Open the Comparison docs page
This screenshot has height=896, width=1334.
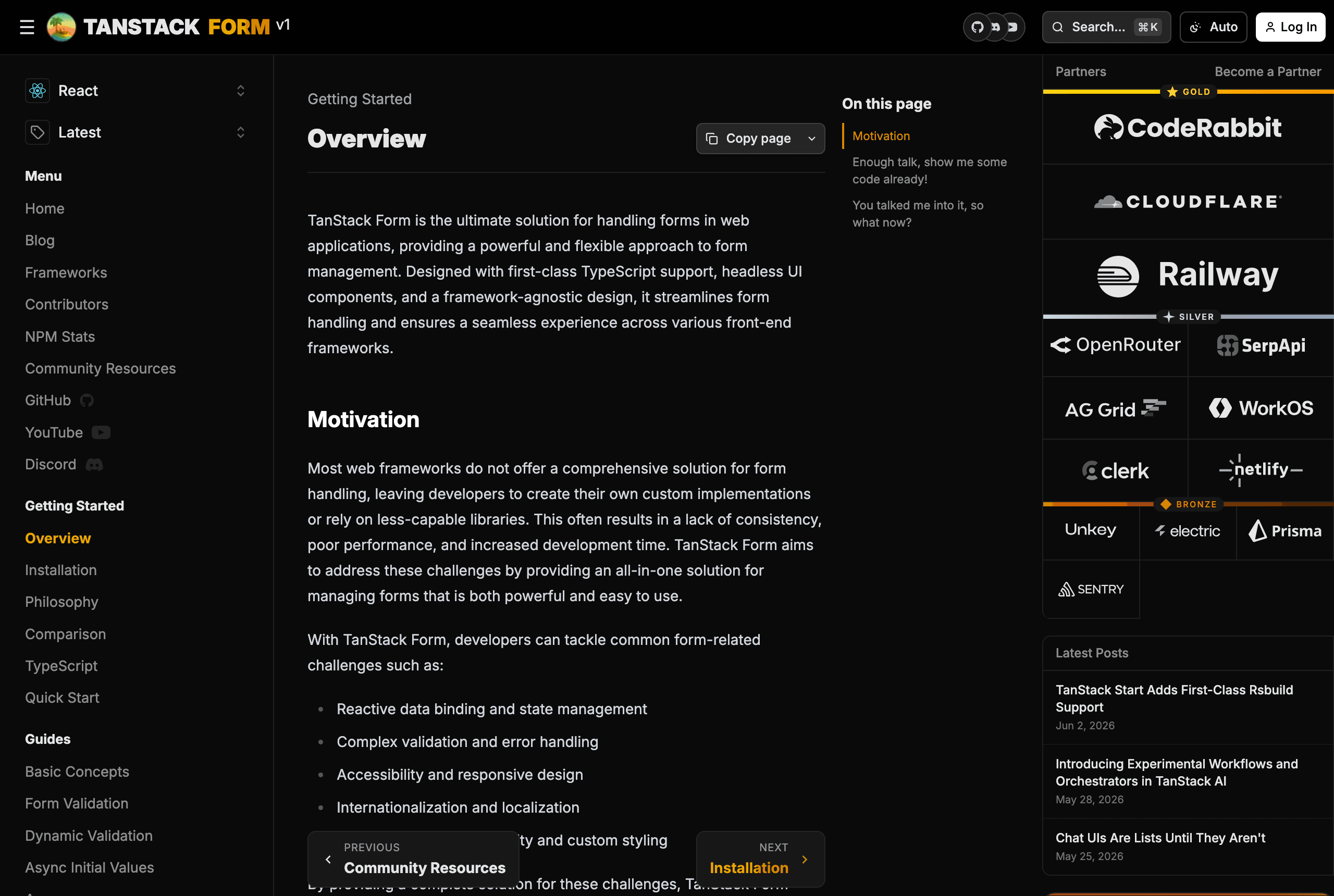pos(66,634)
